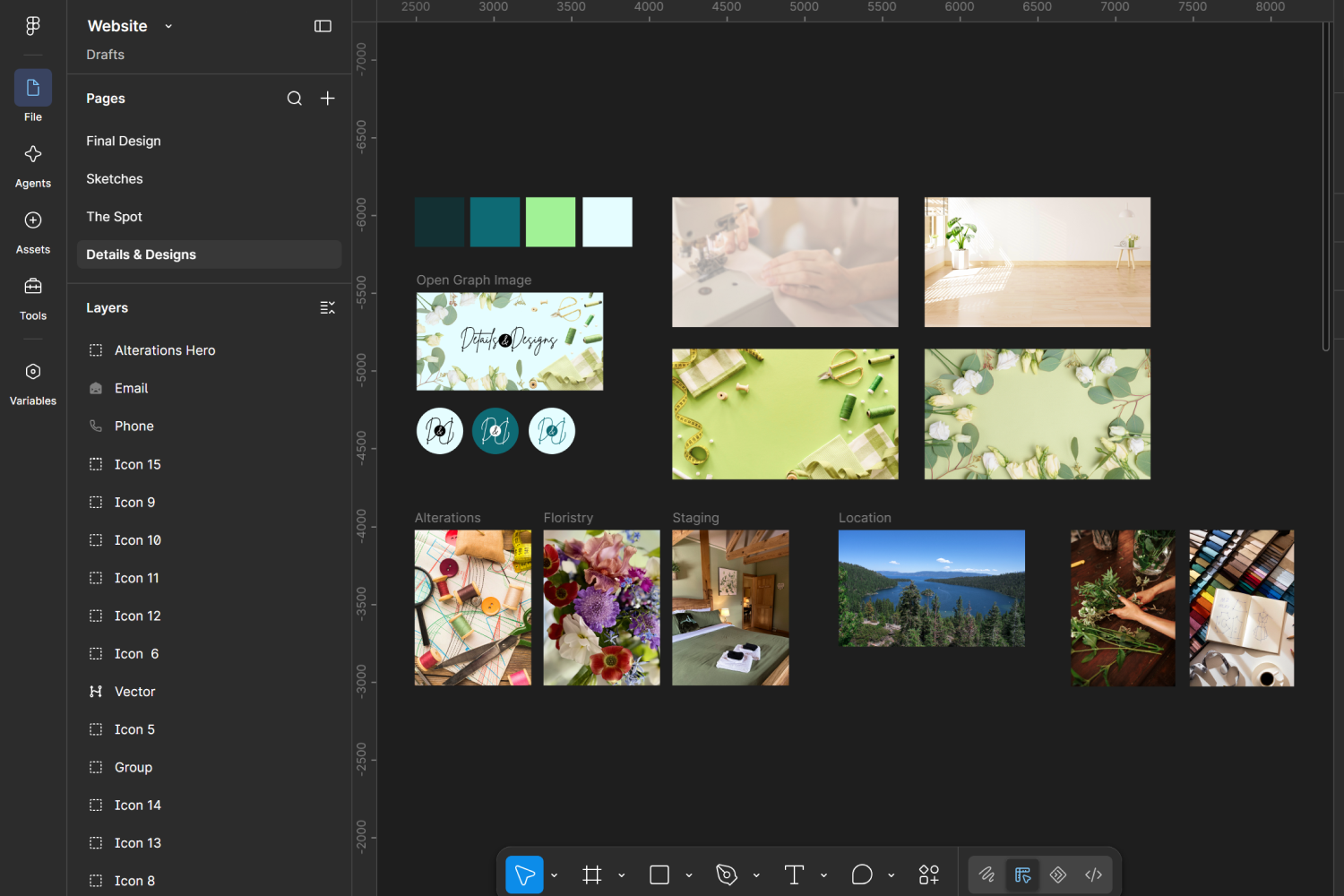
Task: Select the Move tool
Action: pos(524,874)
